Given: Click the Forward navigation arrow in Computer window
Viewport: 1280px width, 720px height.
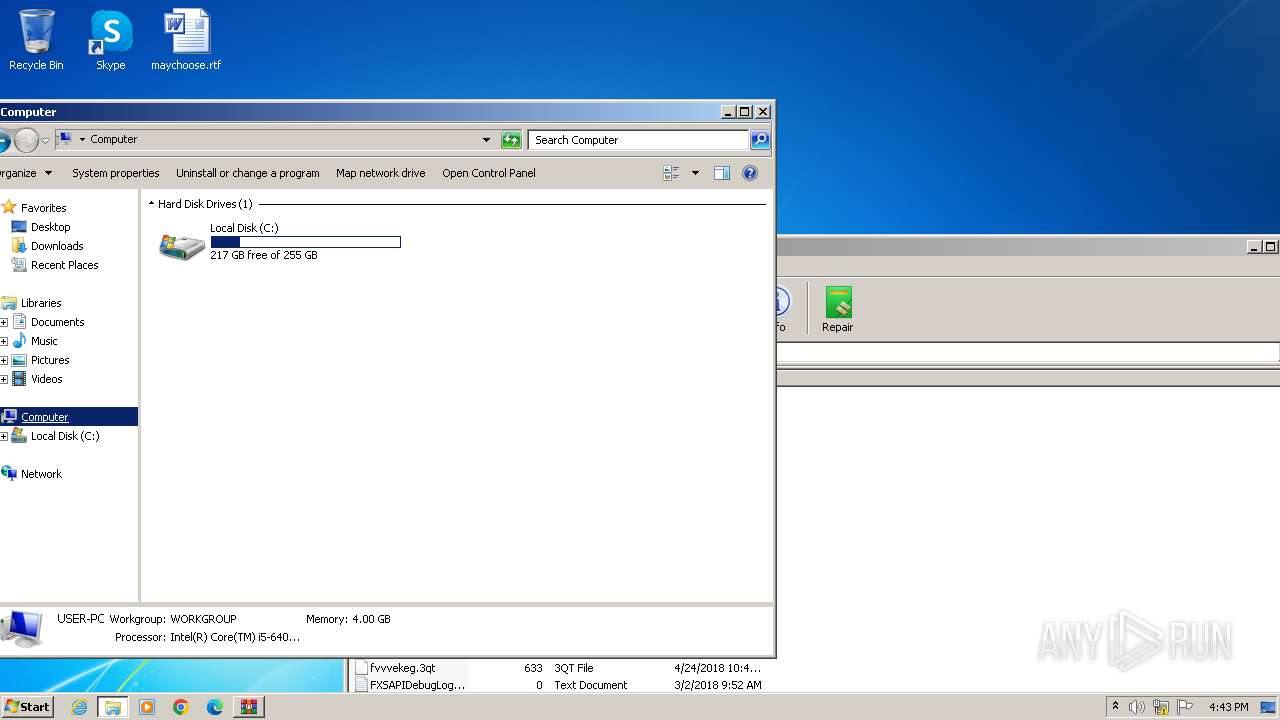Looking at the screenshot, I should click(x=25, y=140).
